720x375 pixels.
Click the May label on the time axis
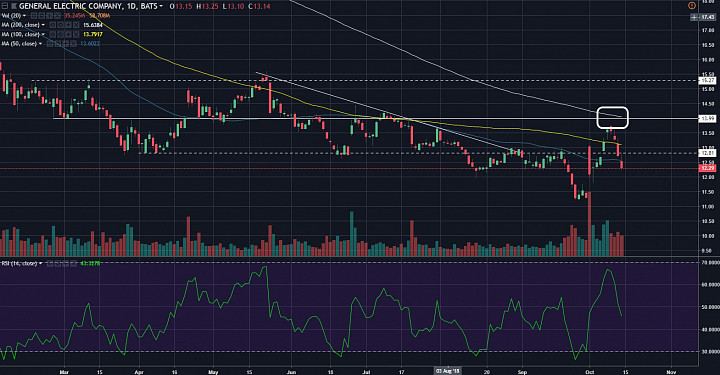(x=213, y=371)
